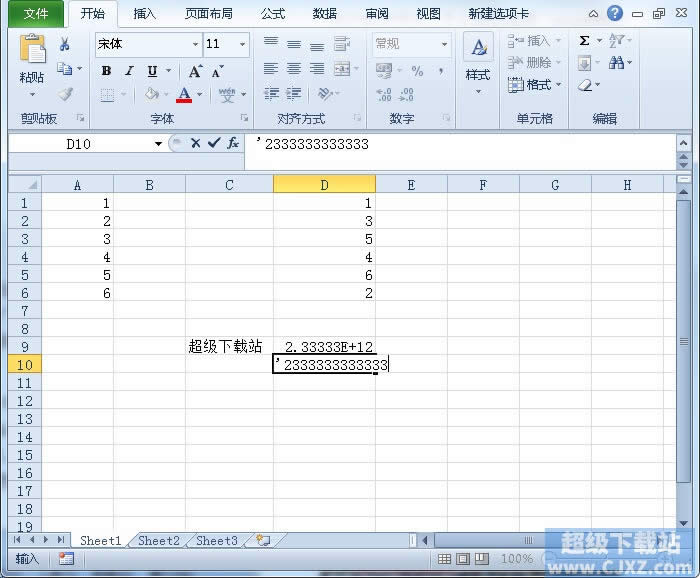This screenshot has height=578, width=700.
Task: Expand the Name Box dropdown arrow
Action: tap(158, 144)
